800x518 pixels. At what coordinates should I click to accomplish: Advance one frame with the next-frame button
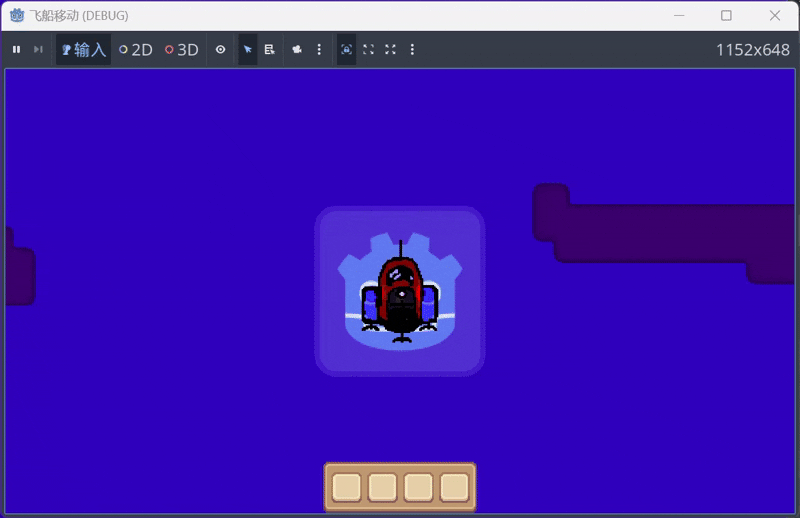tap(38, 50)
